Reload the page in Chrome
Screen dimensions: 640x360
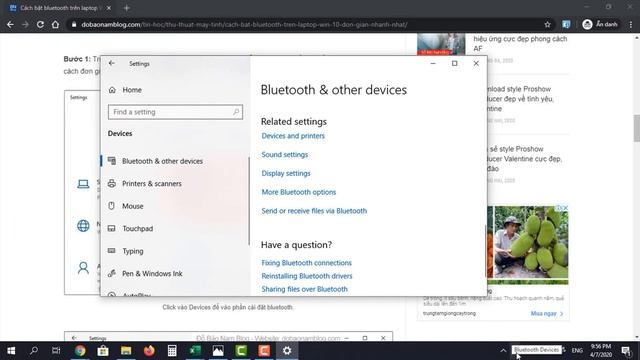click(x=40, y=24)
